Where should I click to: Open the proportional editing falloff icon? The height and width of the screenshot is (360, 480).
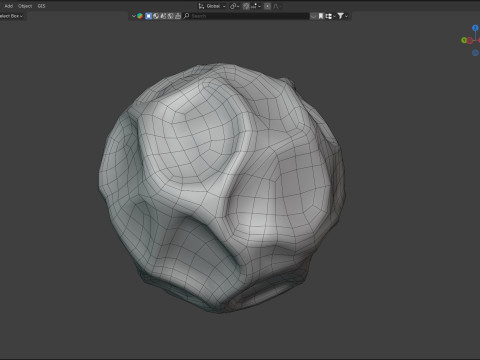pyautogui.click(x=276, y=6)
